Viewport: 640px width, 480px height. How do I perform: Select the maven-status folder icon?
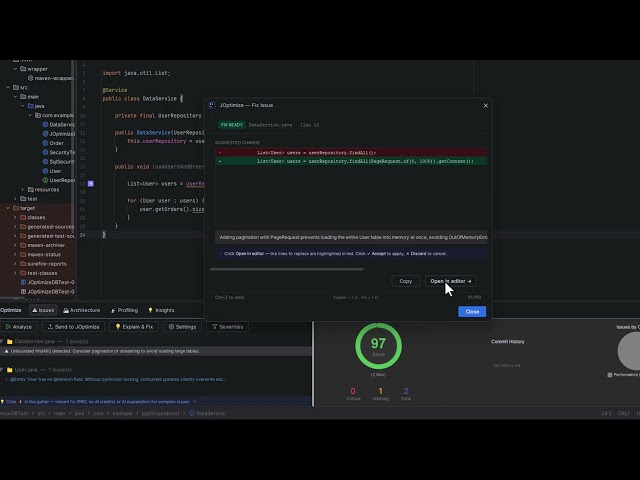pyautogui.click(x=23, y=254)
